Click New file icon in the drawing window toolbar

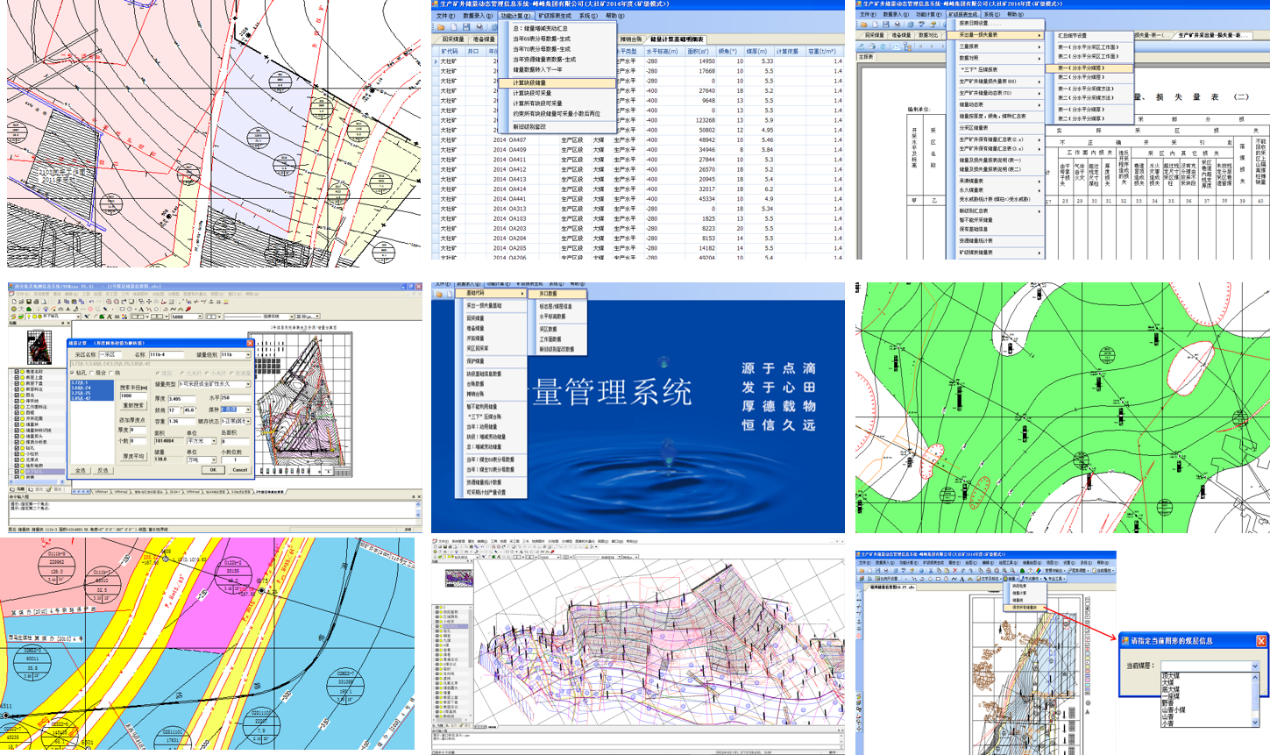[x=14, y=301]
